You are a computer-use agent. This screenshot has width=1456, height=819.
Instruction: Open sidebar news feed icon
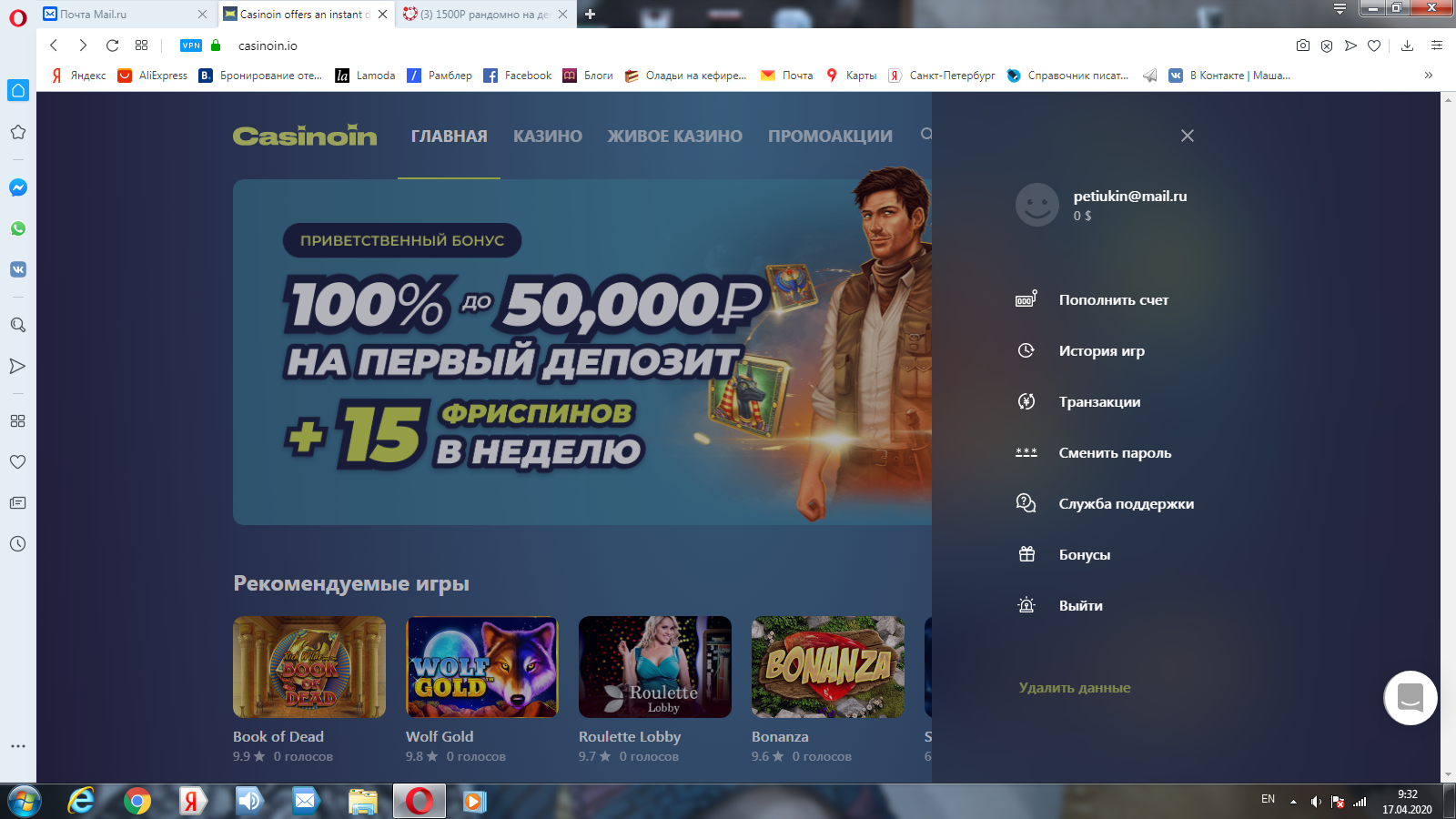tap(17, 502)
